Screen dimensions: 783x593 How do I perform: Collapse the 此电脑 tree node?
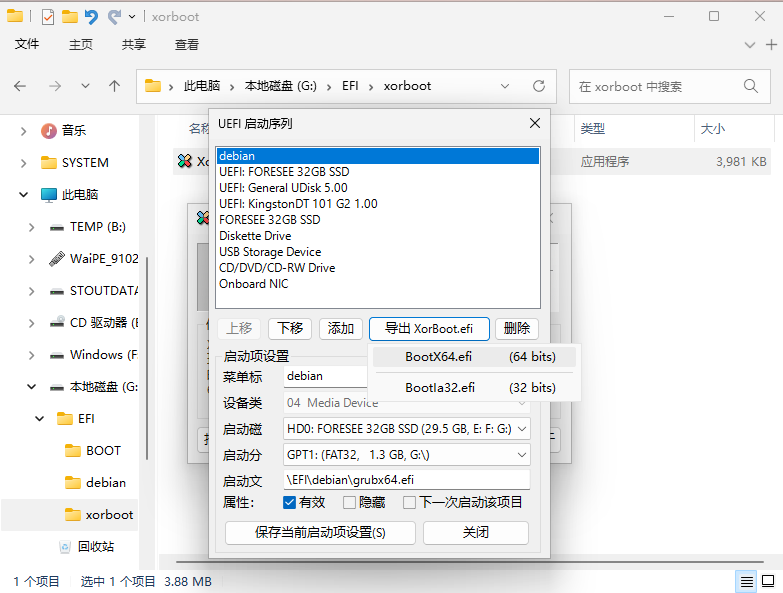pos(23,195)
